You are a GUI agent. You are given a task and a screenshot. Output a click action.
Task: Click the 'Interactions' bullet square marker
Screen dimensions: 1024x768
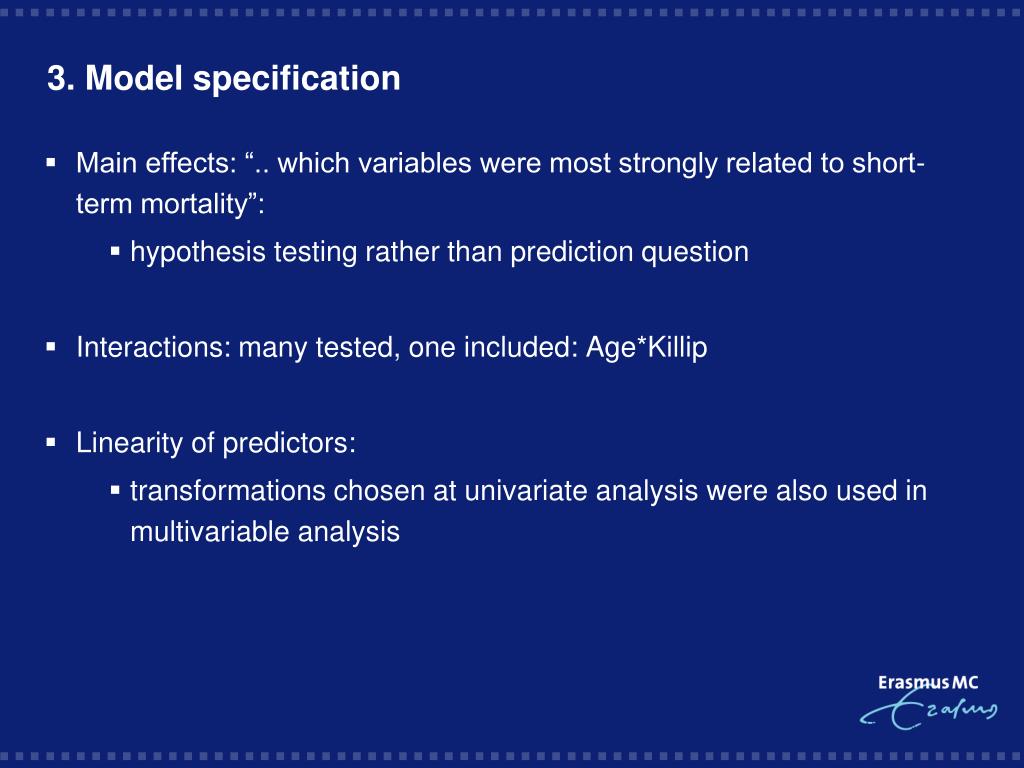[x=52, y=346]
